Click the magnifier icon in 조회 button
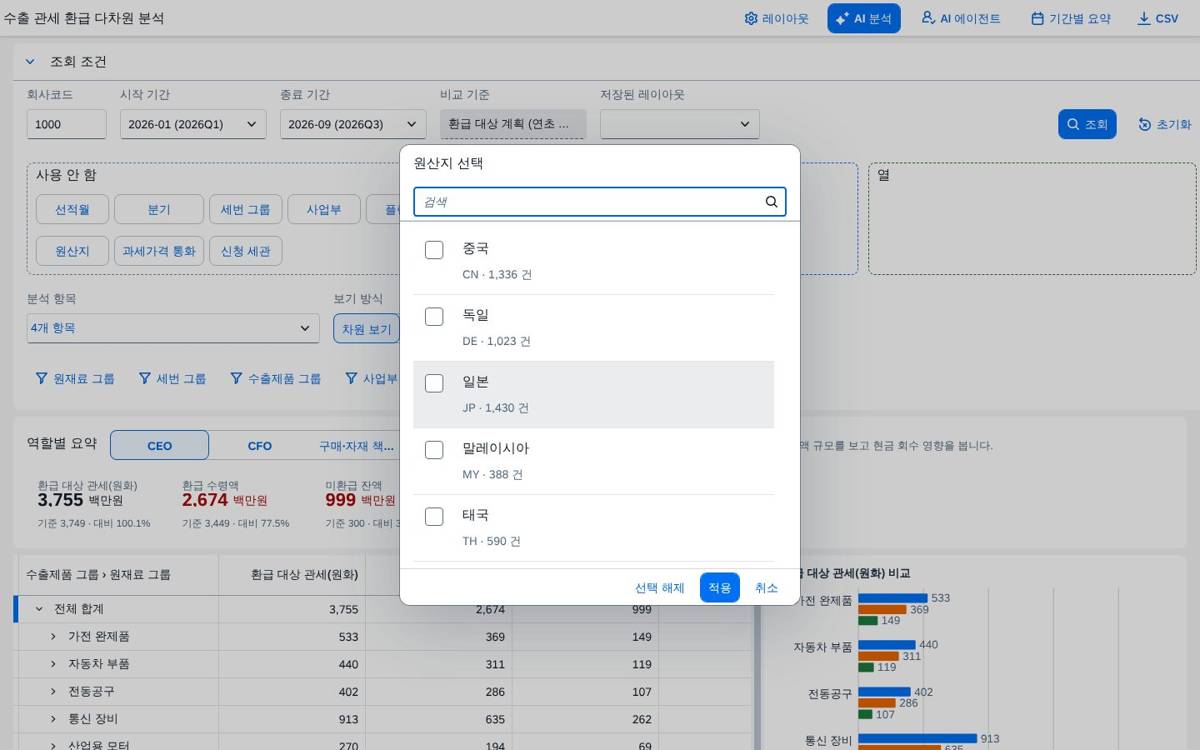 click(x=1073, y=124)
